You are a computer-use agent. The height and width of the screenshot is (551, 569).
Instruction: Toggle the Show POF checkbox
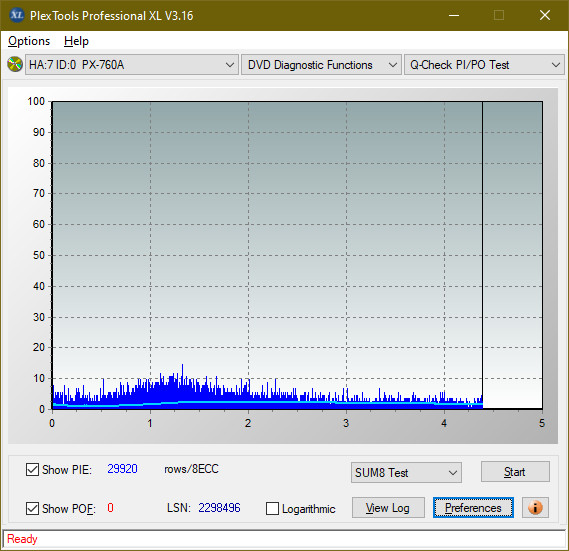pos(32,508)
